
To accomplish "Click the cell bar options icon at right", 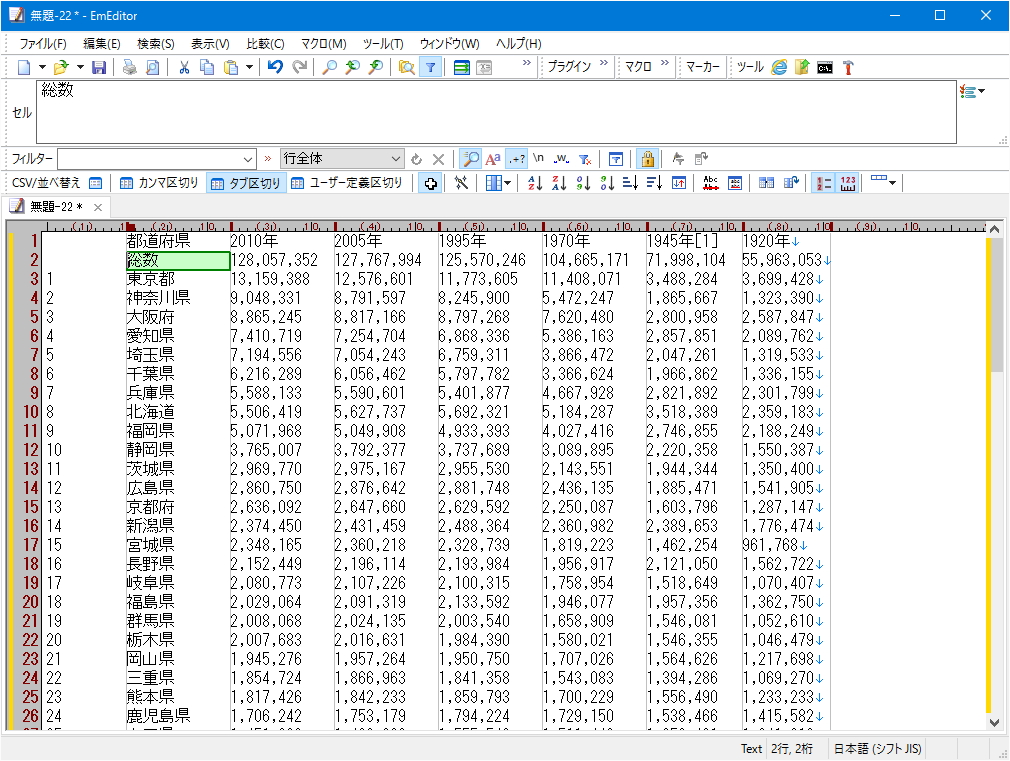I will (971, 91).
